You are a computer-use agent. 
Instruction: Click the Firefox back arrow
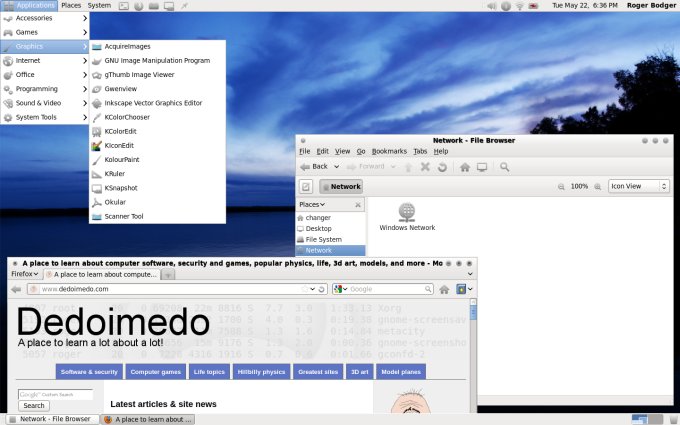pos(16,289)
